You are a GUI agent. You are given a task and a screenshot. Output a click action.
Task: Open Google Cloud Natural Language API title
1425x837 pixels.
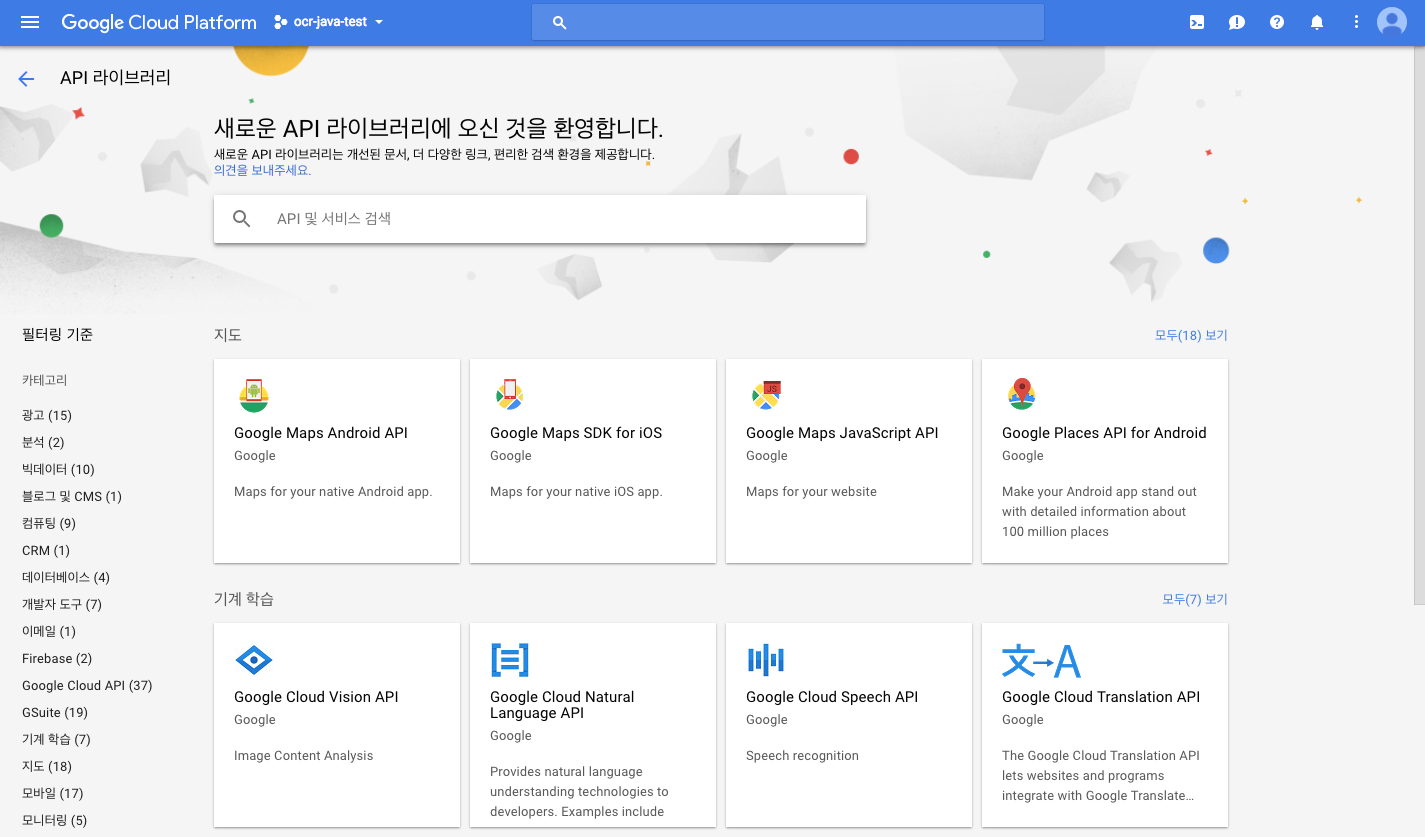(x=562, y=705)
